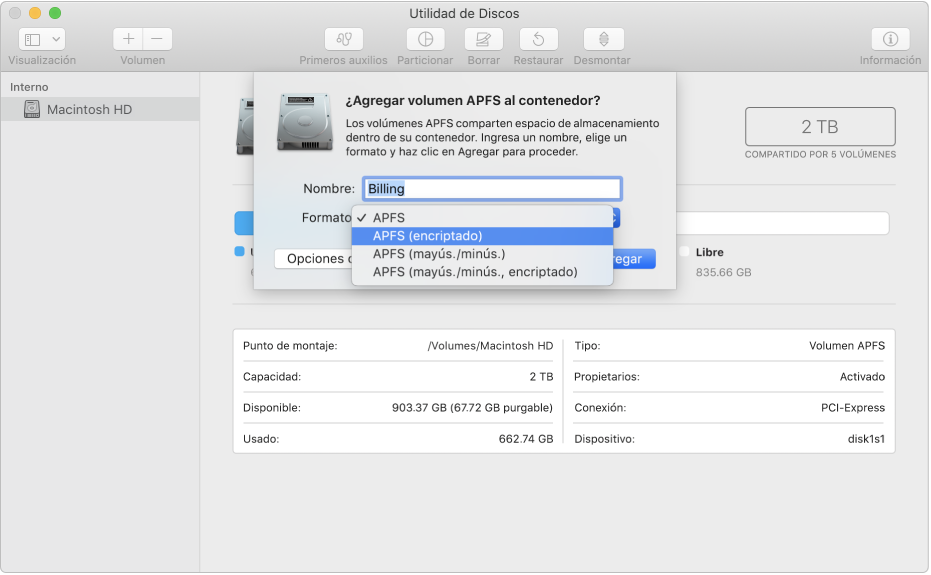
Task: Open the Opciones de tamaño button
Action: coord(314,258)
